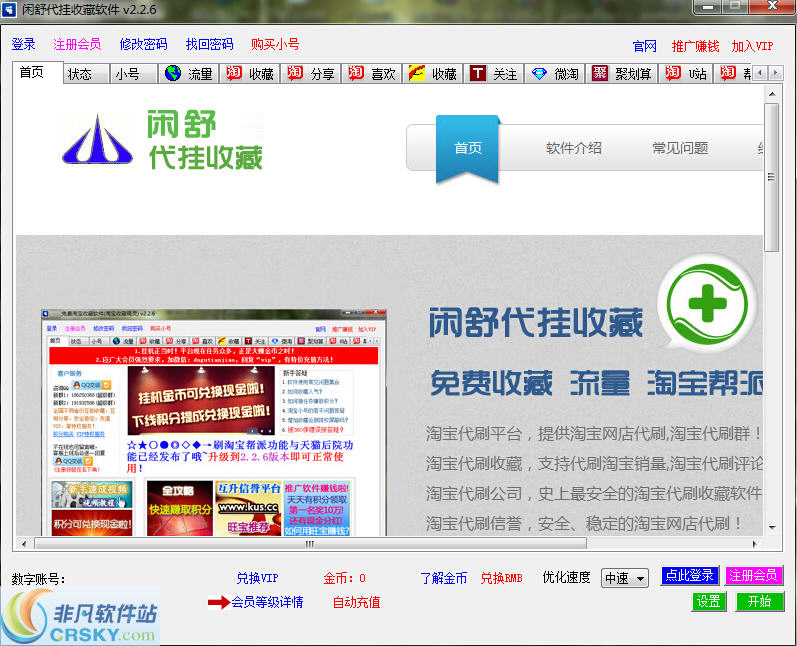Image resolution: width=797 pixels, height=646 pixels.
Task: Click 推广赚钱 link
Action: [x=695, y=46]
